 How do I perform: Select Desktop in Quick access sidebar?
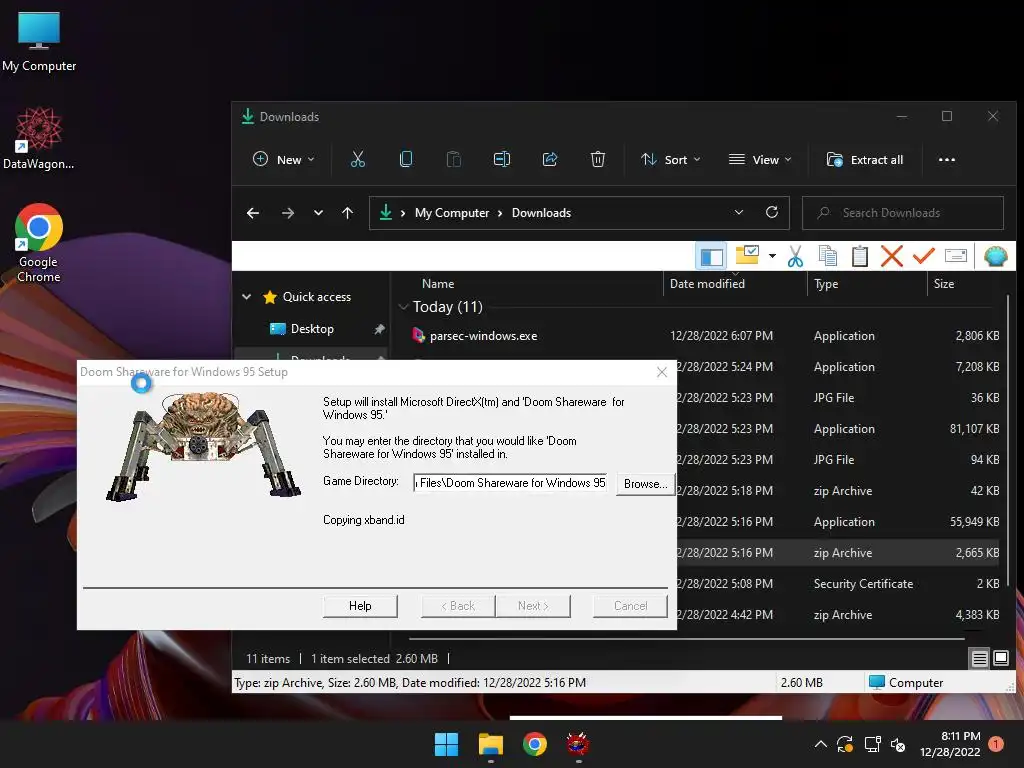[x=312, y=329]
